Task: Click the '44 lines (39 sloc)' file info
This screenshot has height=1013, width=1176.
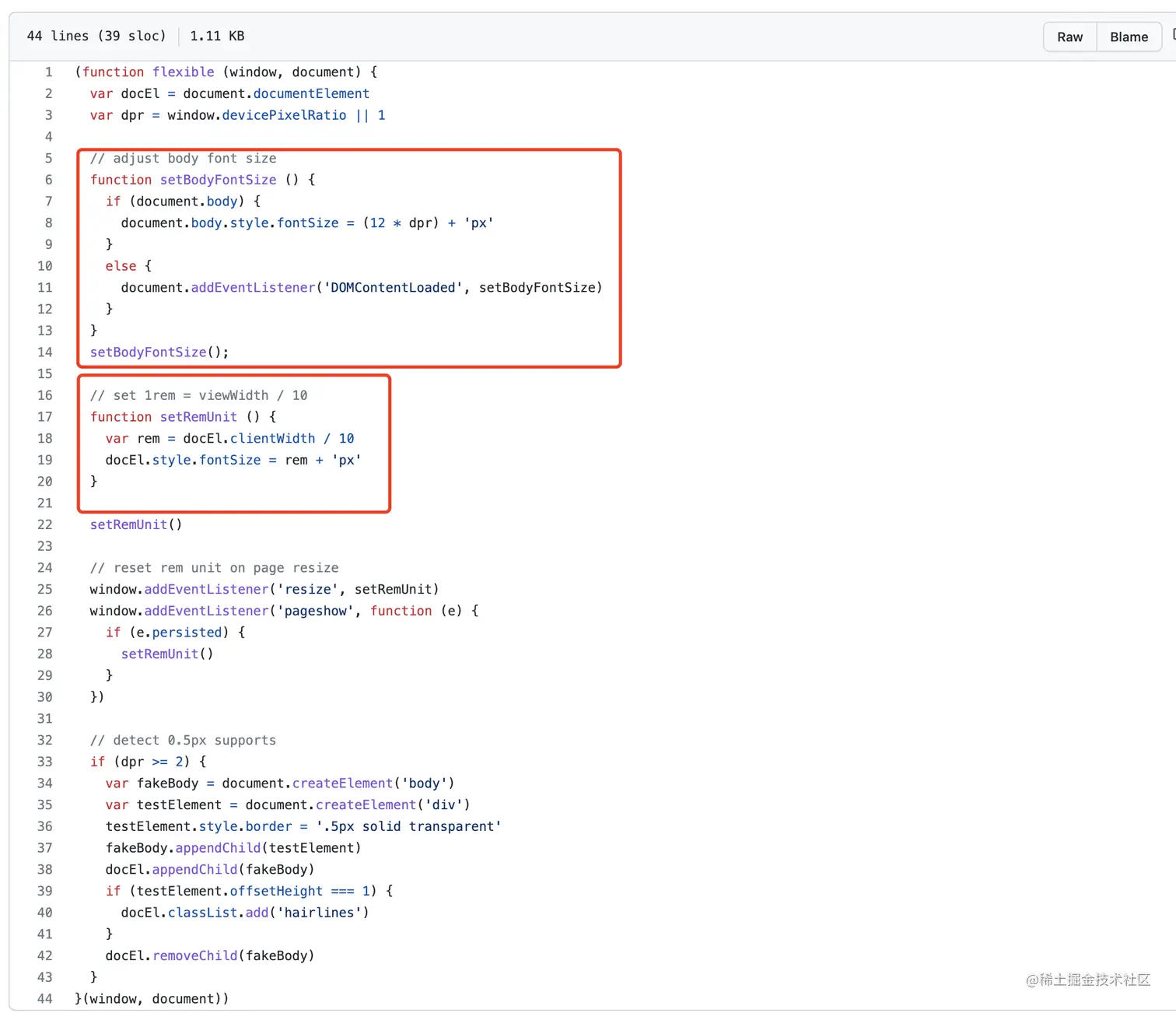Action: click(96, 36)
